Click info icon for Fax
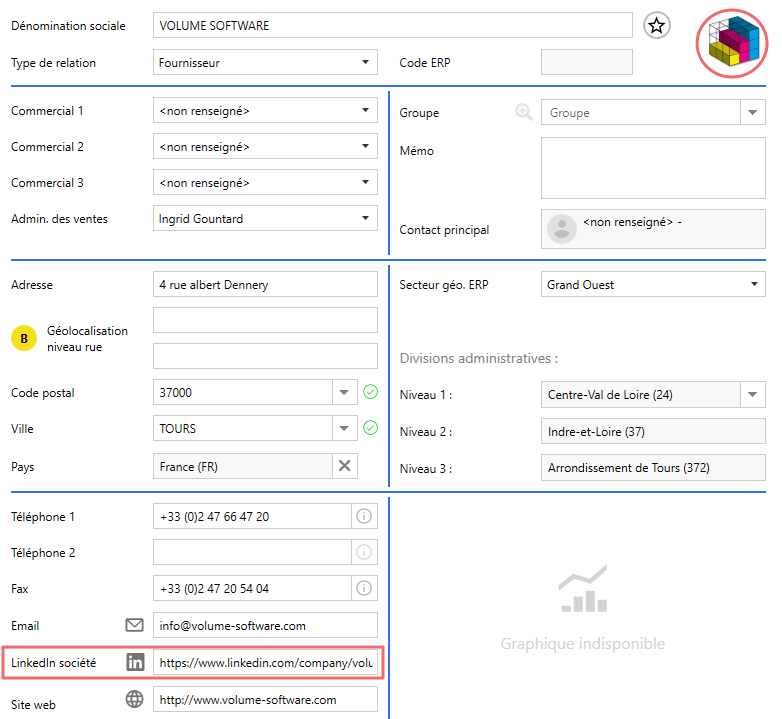 (x=364, y=588)
